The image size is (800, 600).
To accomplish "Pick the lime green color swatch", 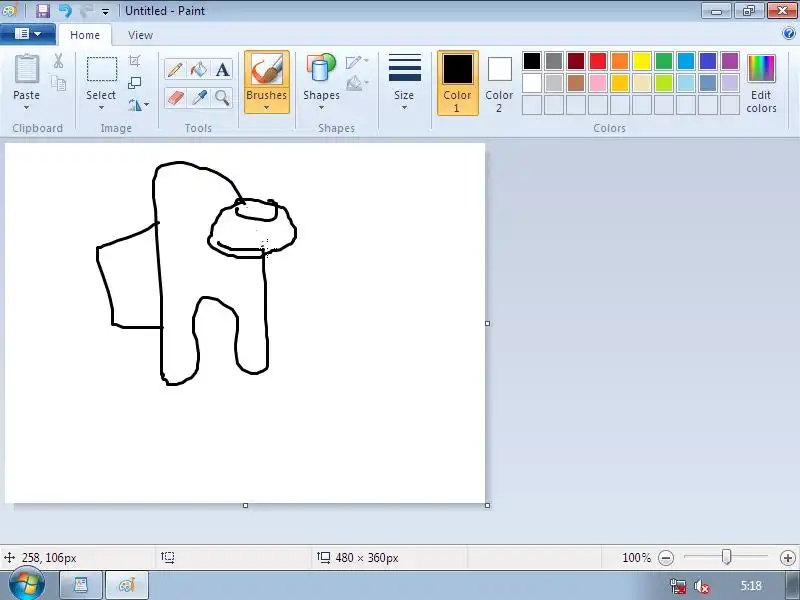I will [664, 83].
